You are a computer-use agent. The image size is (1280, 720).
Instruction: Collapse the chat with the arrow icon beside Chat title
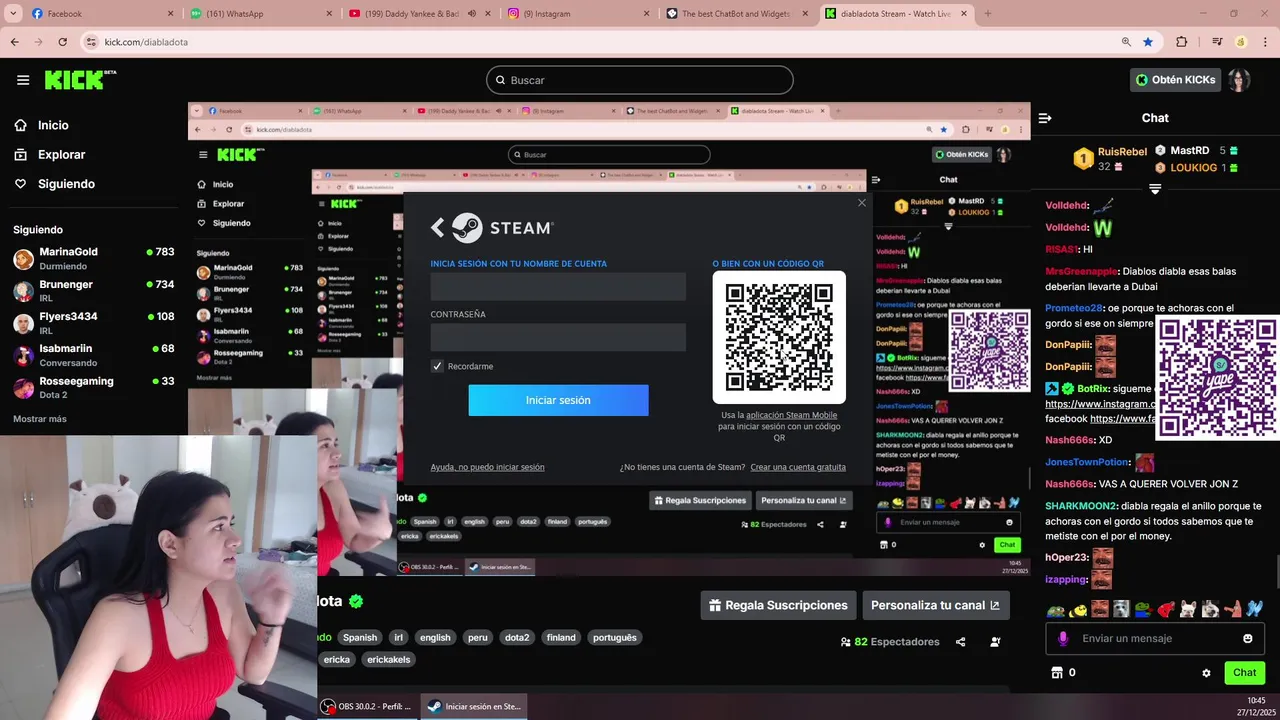(x=1045, y=118)
